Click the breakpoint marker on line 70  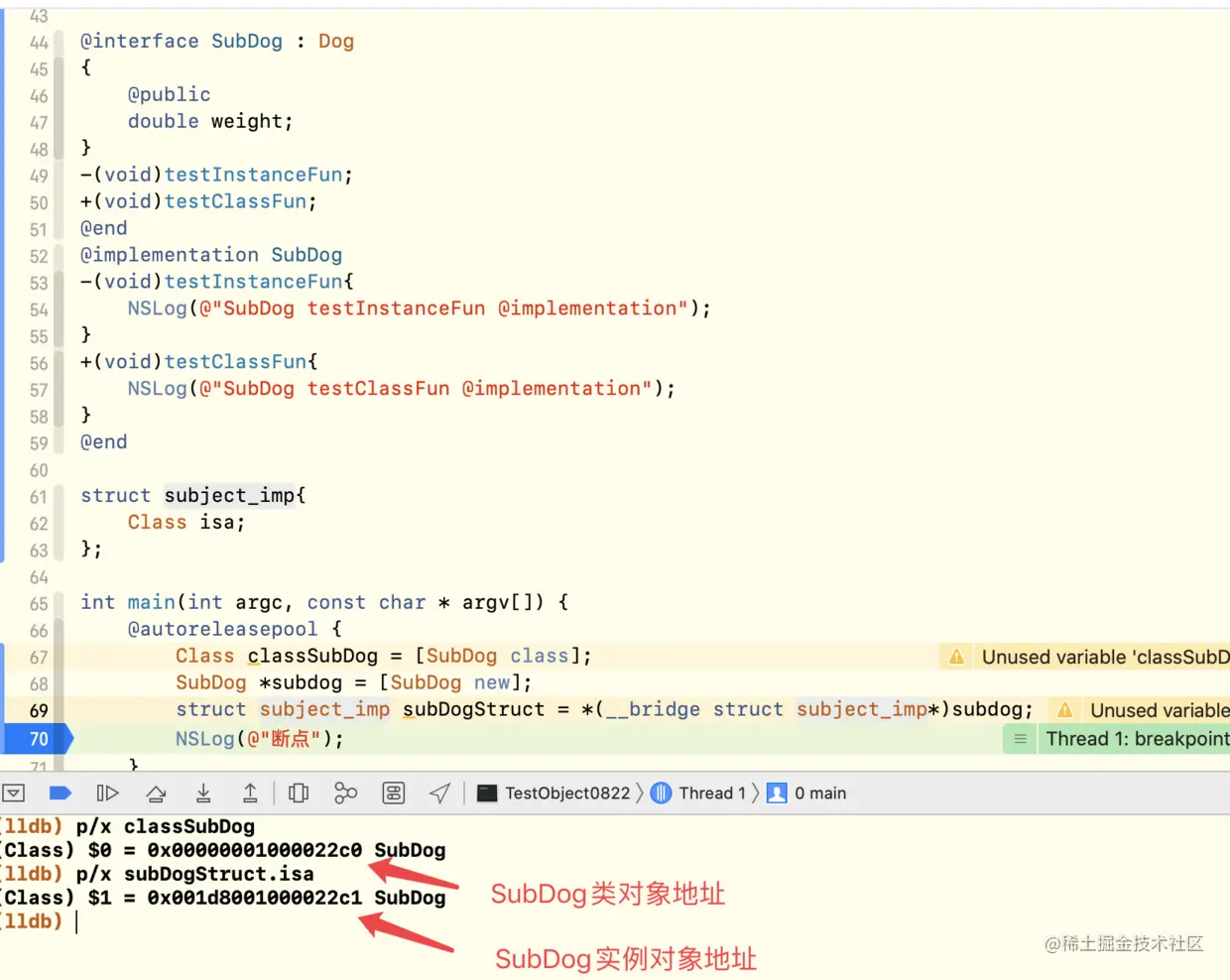(x=38, y=739)
